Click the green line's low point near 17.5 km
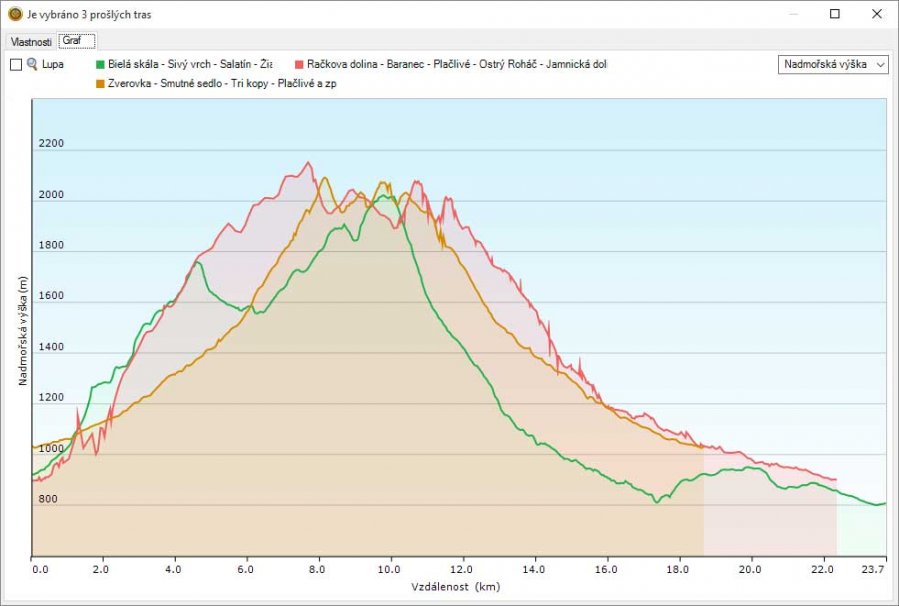Viewport: 899px width, 606px height. click(x=656, y=501)
